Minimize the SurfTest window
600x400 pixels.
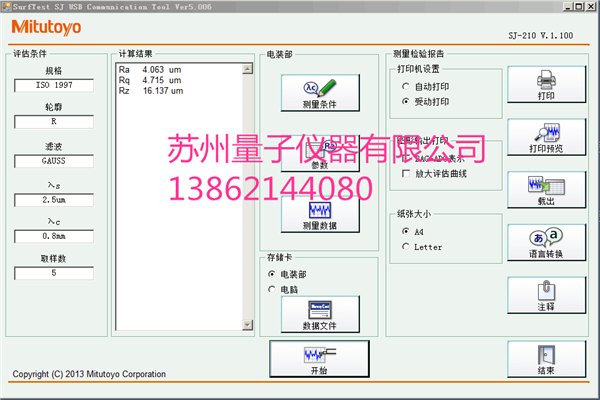pyautogui.click(x=568, y=7)
